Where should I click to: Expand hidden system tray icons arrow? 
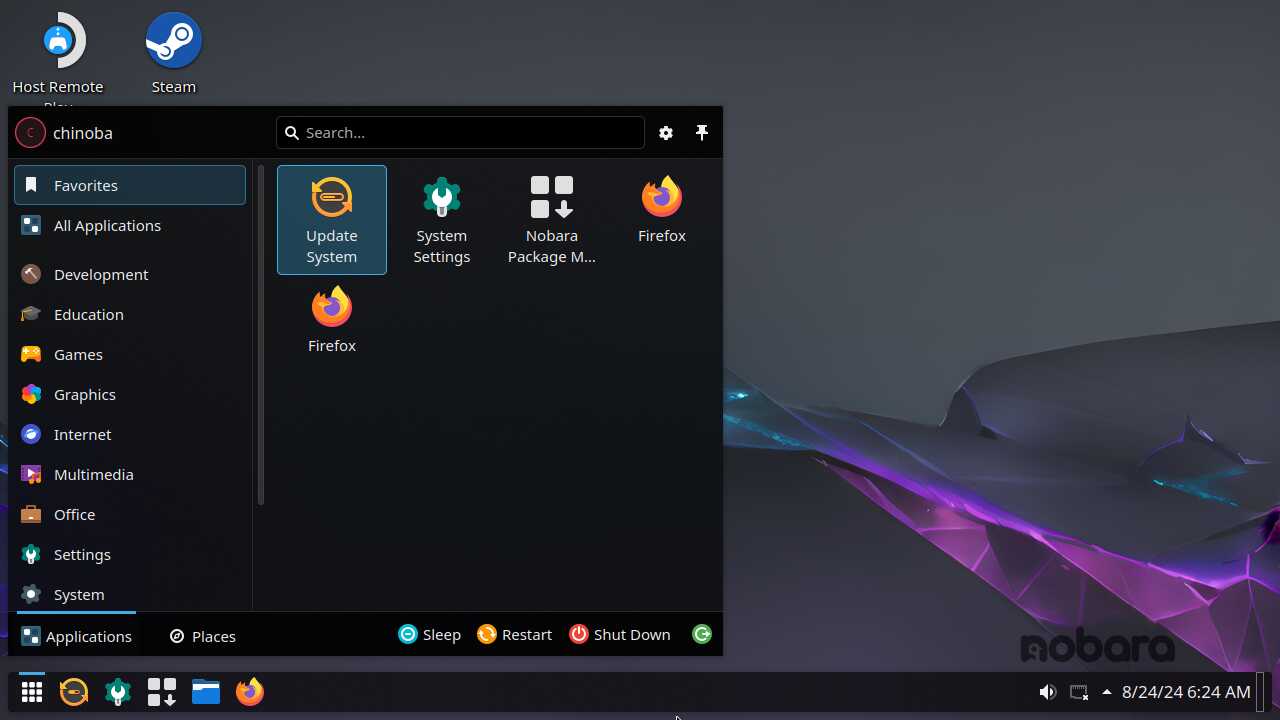click(x=1106, y=692)
